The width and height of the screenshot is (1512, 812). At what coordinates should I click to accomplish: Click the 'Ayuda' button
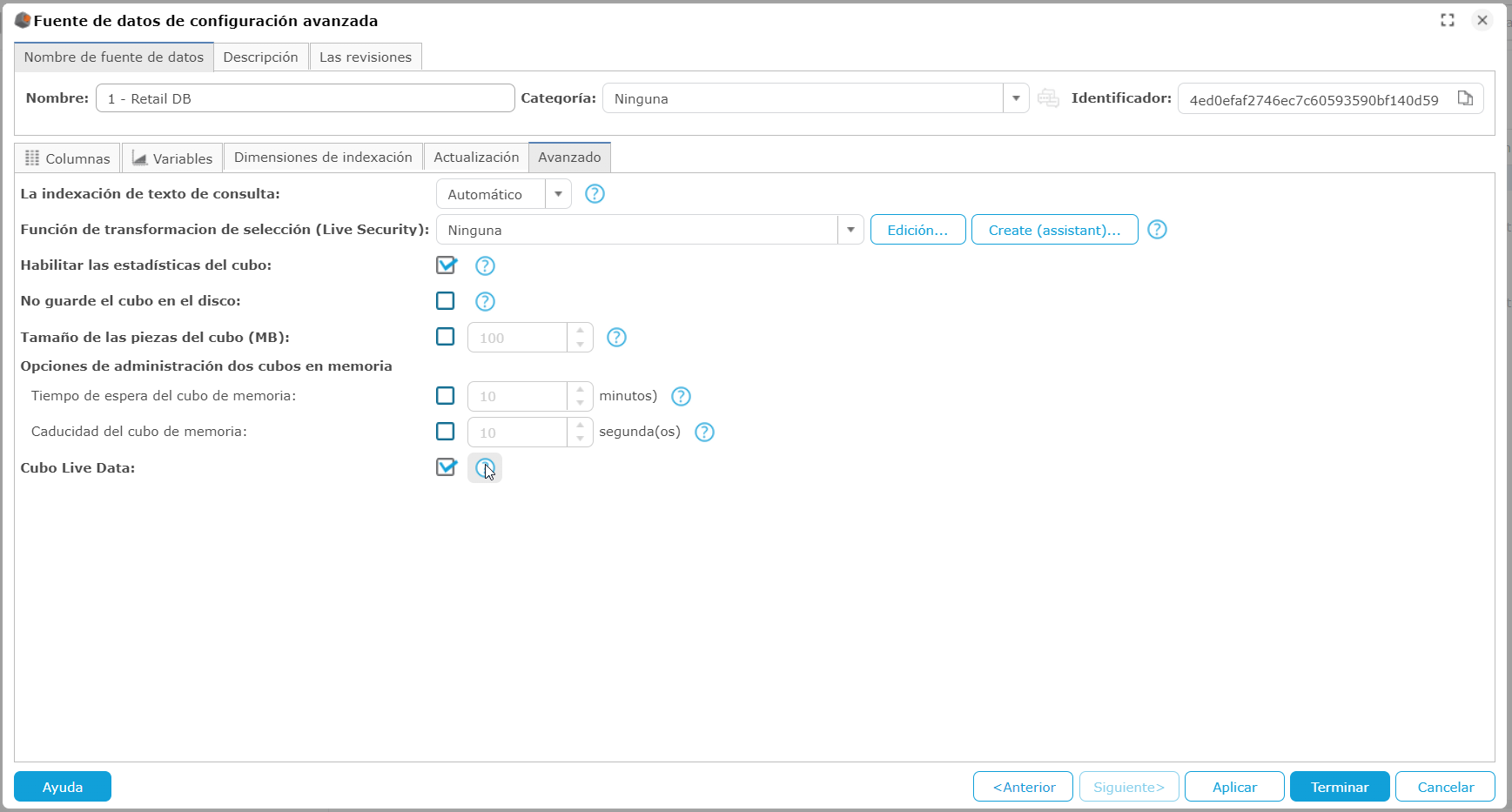tap(63, 787)
